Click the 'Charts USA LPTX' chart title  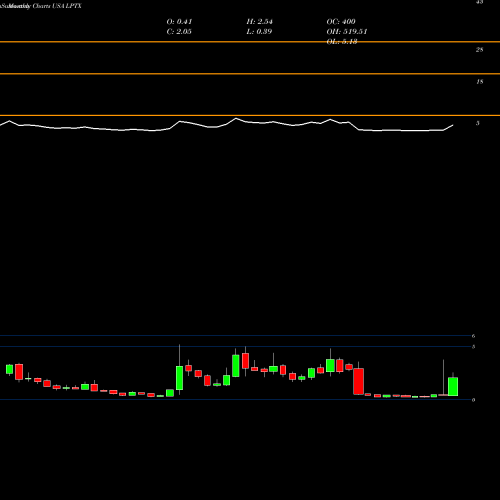click(57, 6)
